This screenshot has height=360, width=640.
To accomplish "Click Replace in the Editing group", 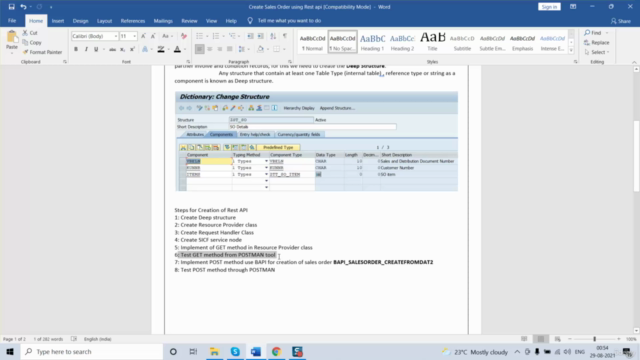I will [597, 42].
